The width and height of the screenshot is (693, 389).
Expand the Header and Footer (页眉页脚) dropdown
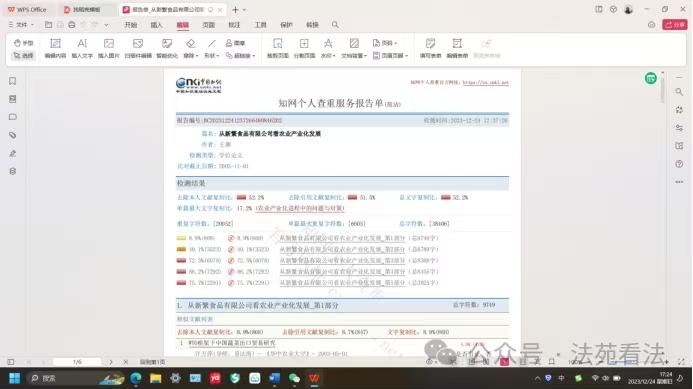[x=391, y=56]
